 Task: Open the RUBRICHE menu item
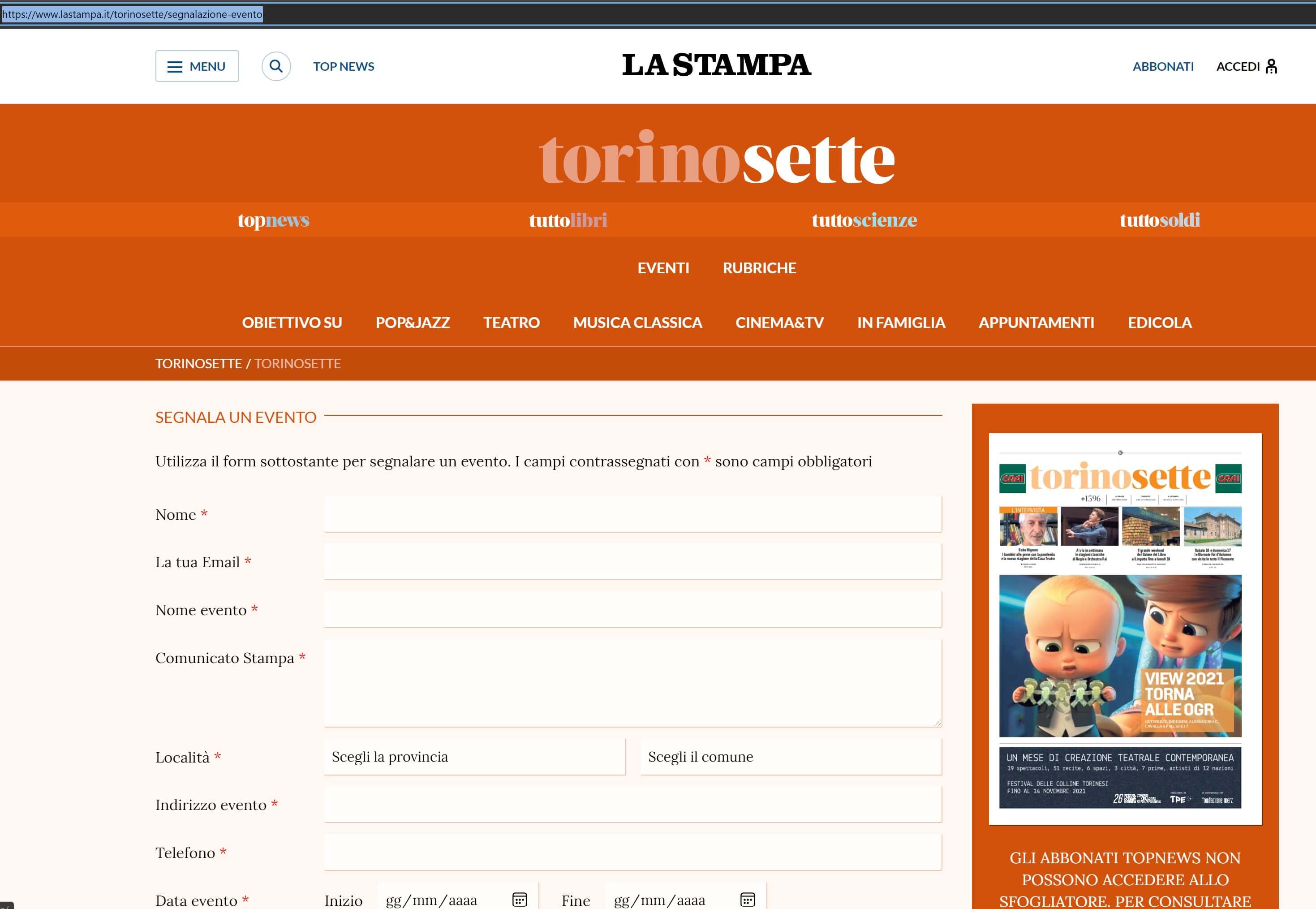click(759, 268)
